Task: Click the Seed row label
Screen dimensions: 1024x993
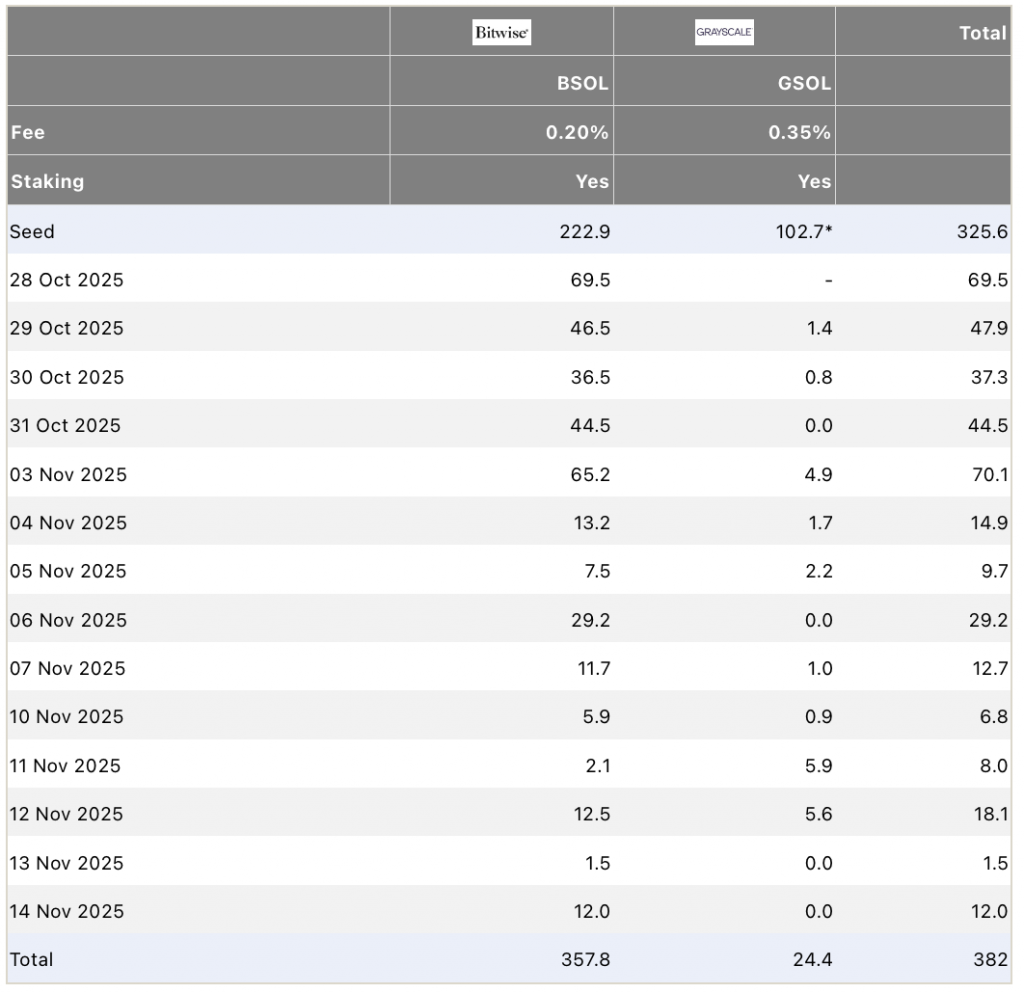Action: [x=32, y=231]
